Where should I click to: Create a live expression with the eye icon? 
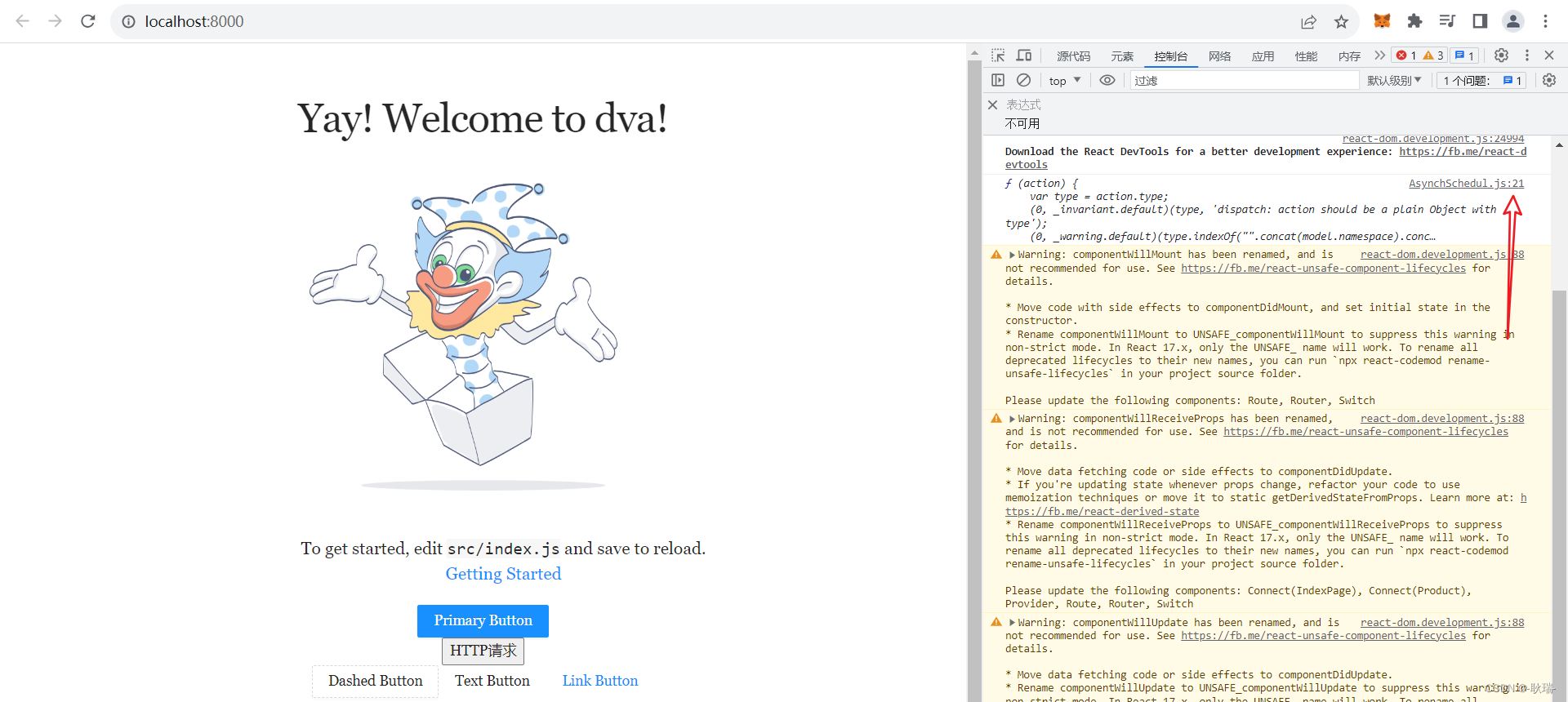click(x=1107, y=80)
